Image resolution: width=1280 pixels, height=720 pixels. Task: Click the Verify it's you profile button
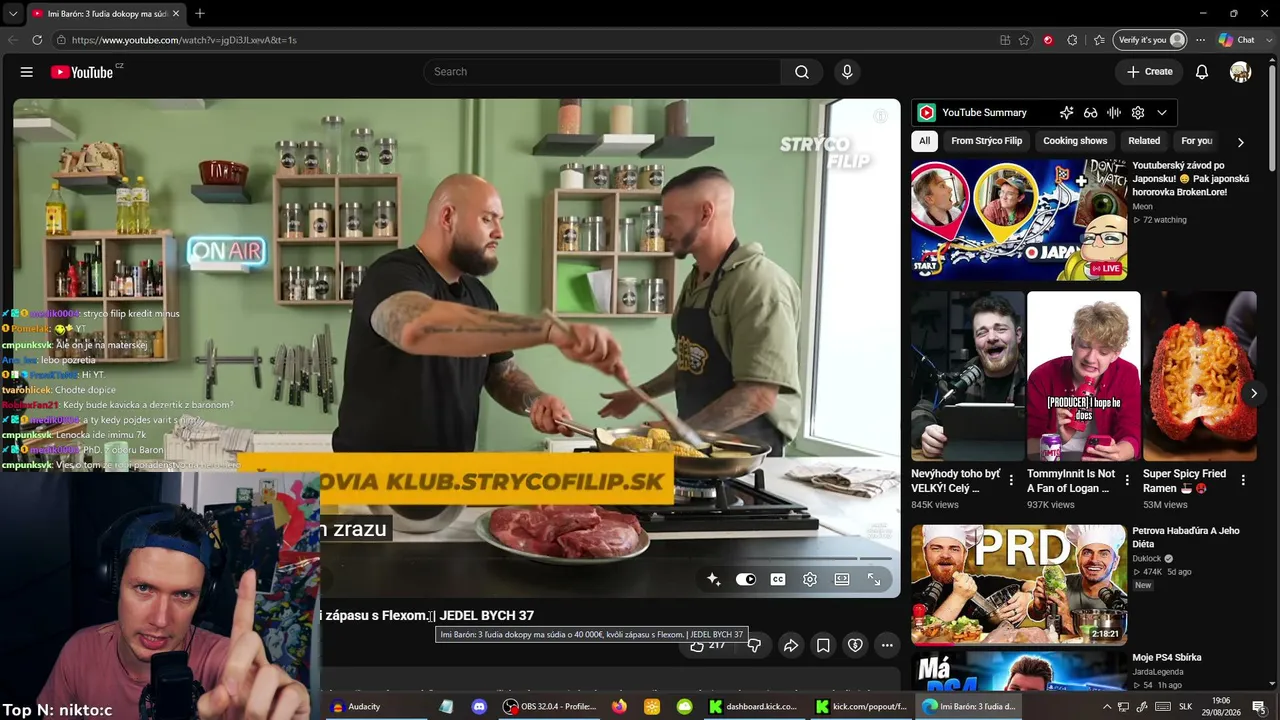click(x=1151, y=40)
